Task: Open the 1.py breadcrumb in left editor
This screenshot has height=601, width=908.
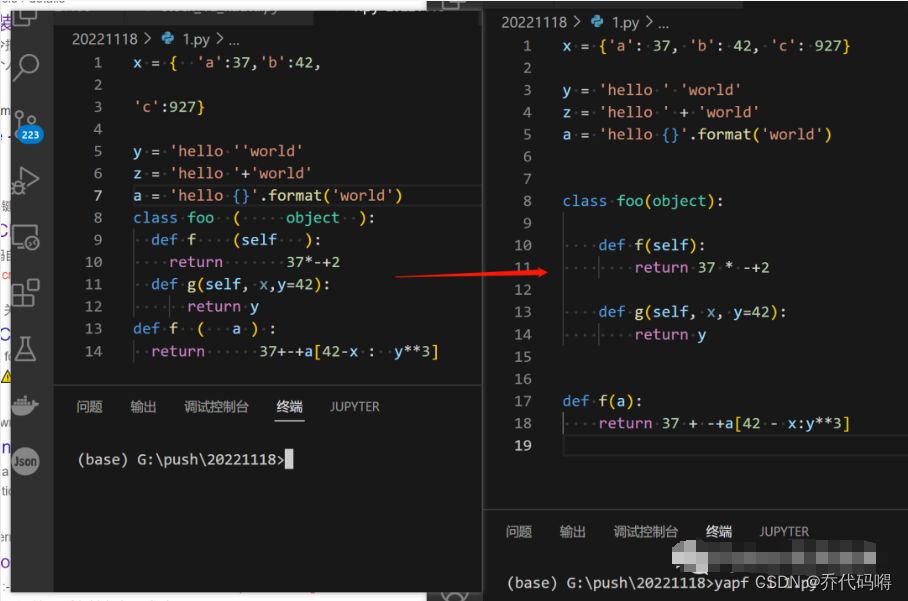Action: coord(196,39)
